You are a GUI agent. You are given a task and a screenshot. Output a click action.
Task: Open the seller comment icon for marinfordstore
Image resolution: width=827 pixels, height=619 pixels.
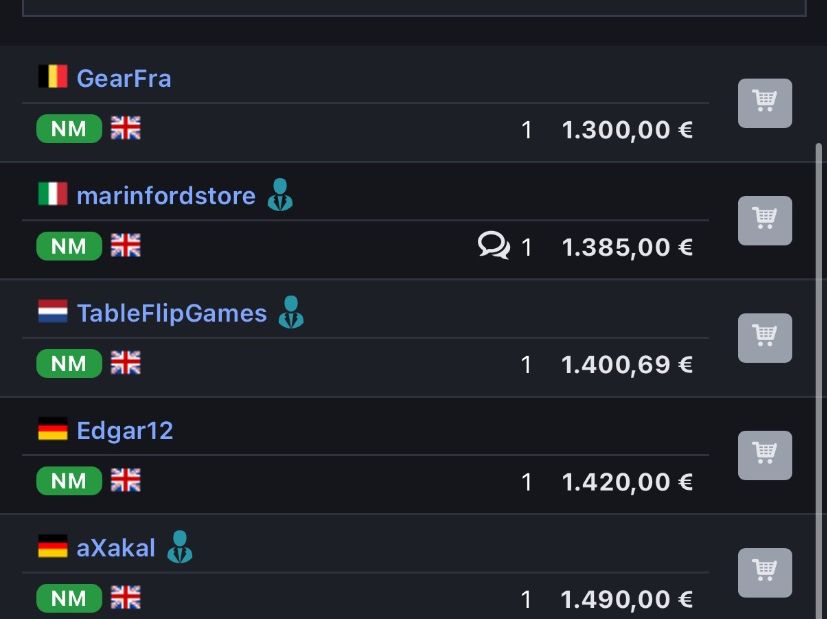[494, 246]
